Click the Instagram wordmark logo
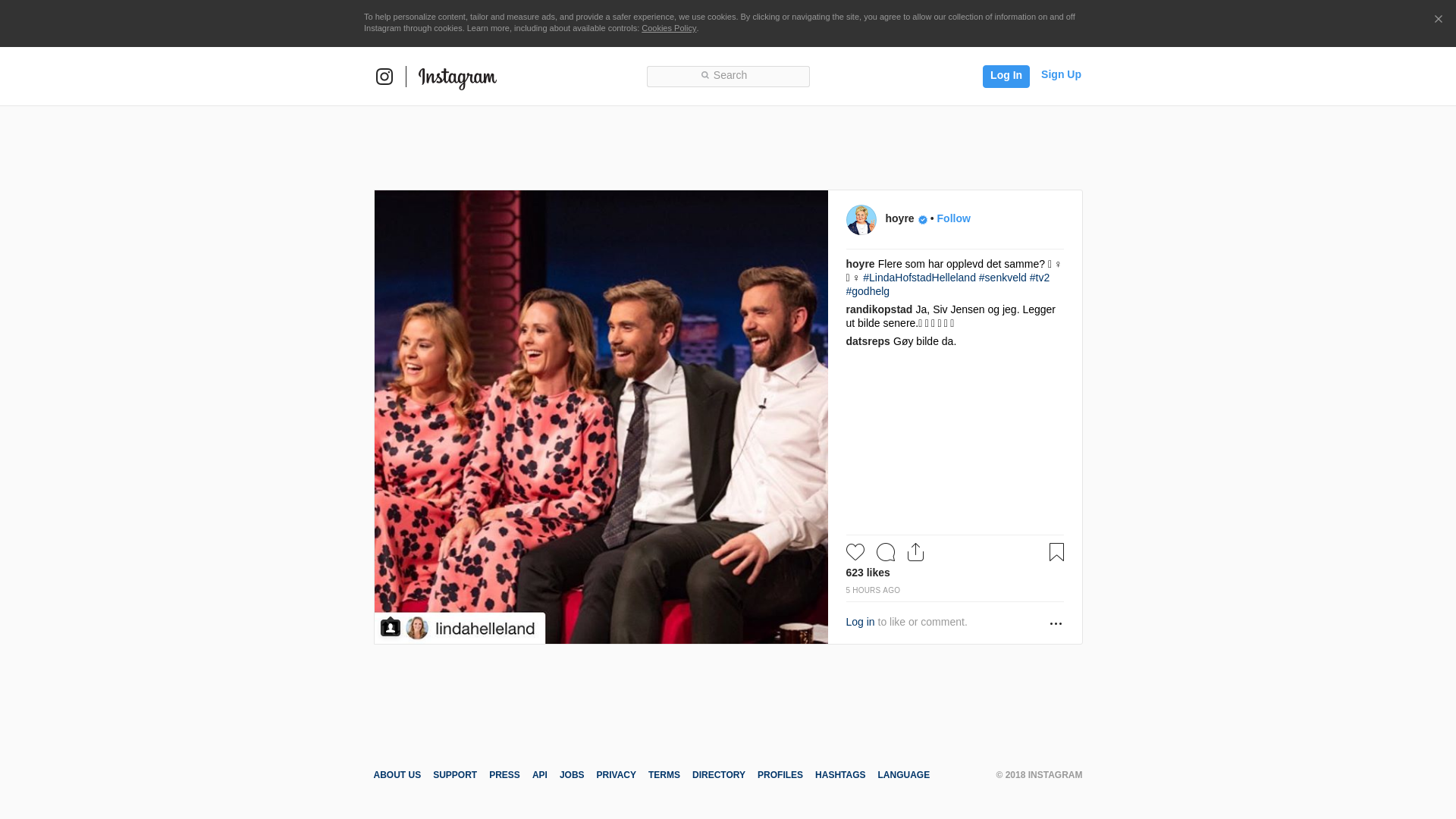 (457, 77)
